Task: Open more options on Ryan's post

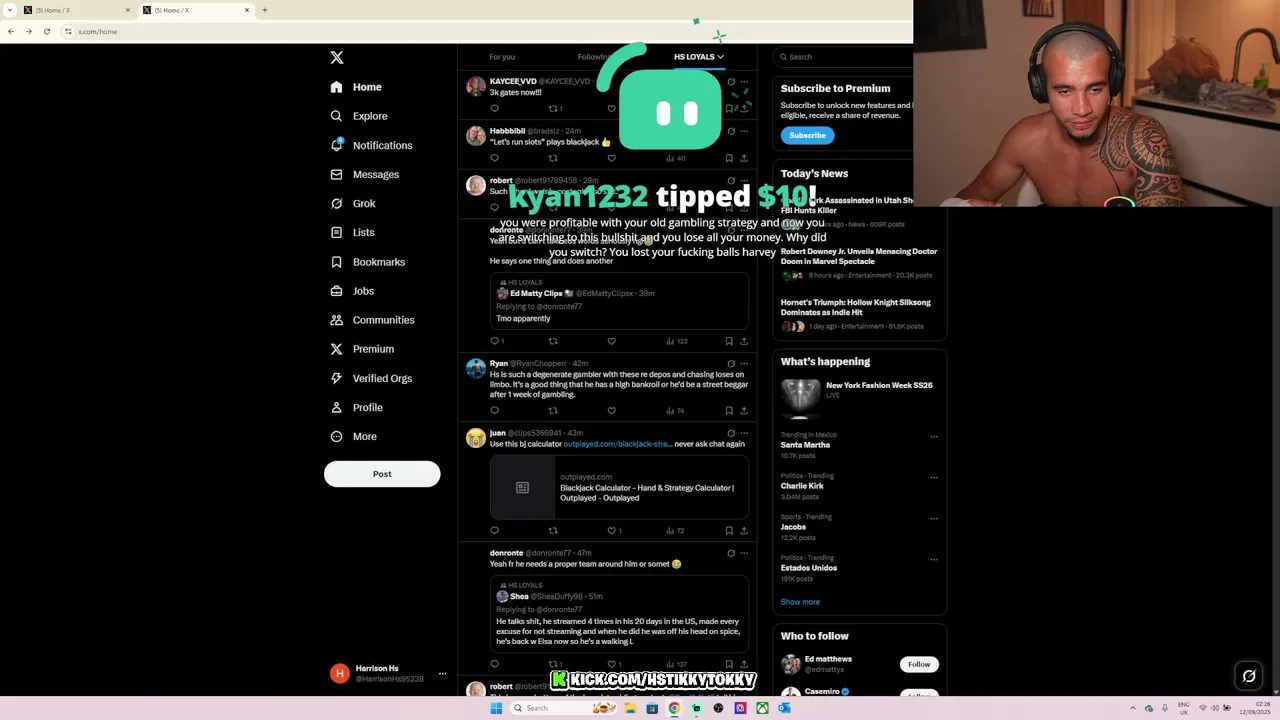Action: click(743, 363)
